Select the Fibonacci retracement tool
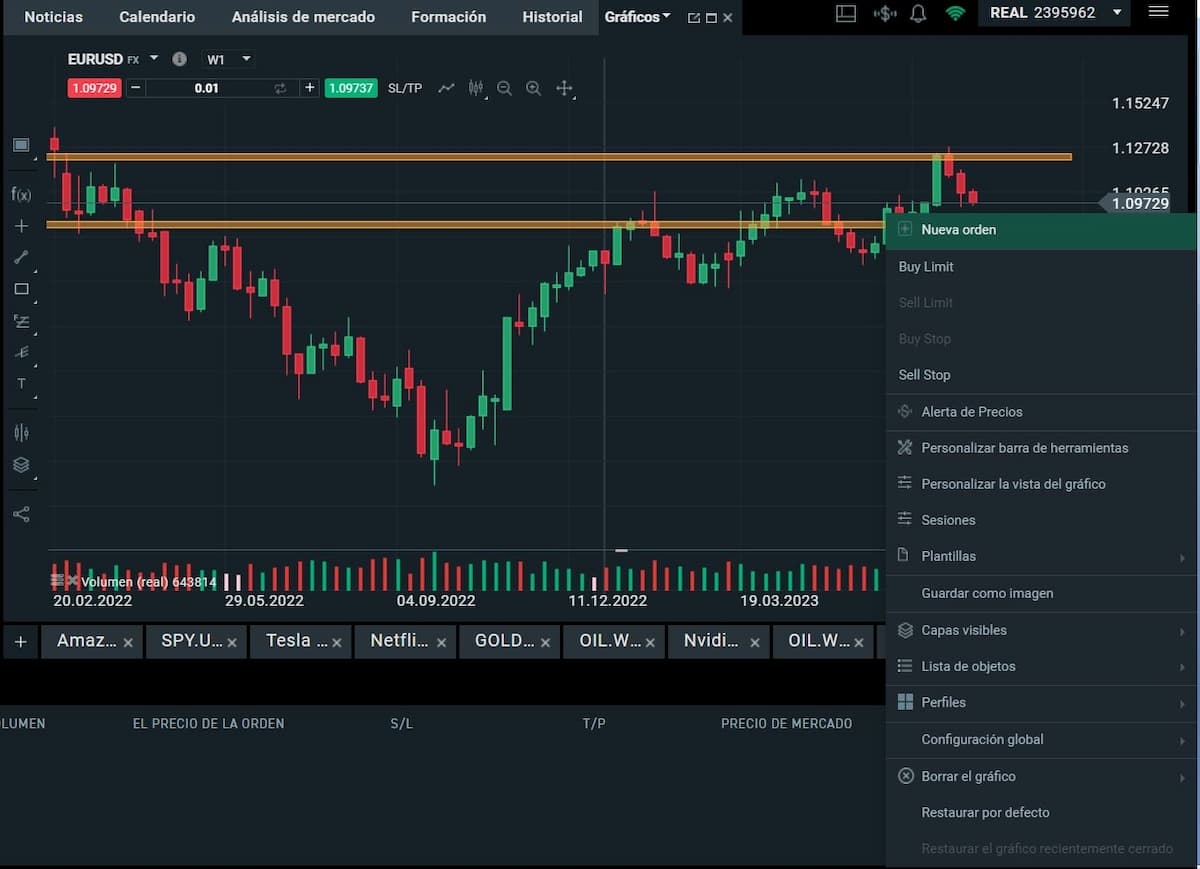 (21, 321)
